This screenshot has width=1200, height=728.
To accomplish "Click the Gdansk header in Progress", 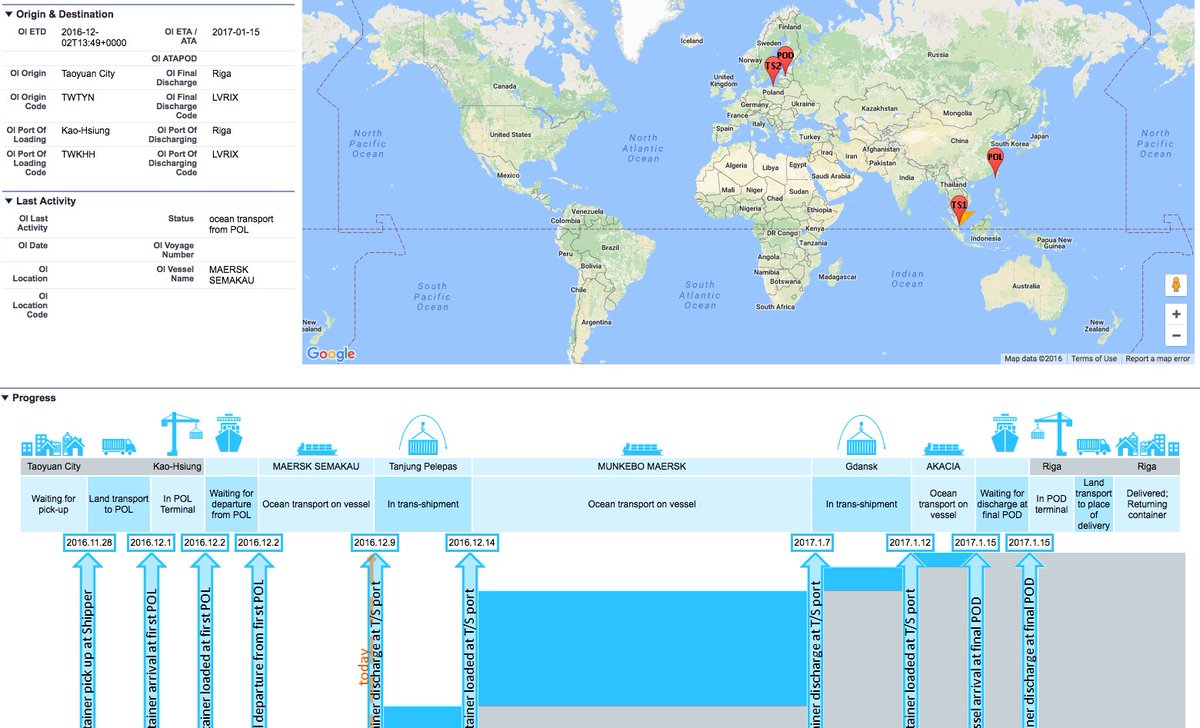I will pyautogui.click(x=861, y=467).
